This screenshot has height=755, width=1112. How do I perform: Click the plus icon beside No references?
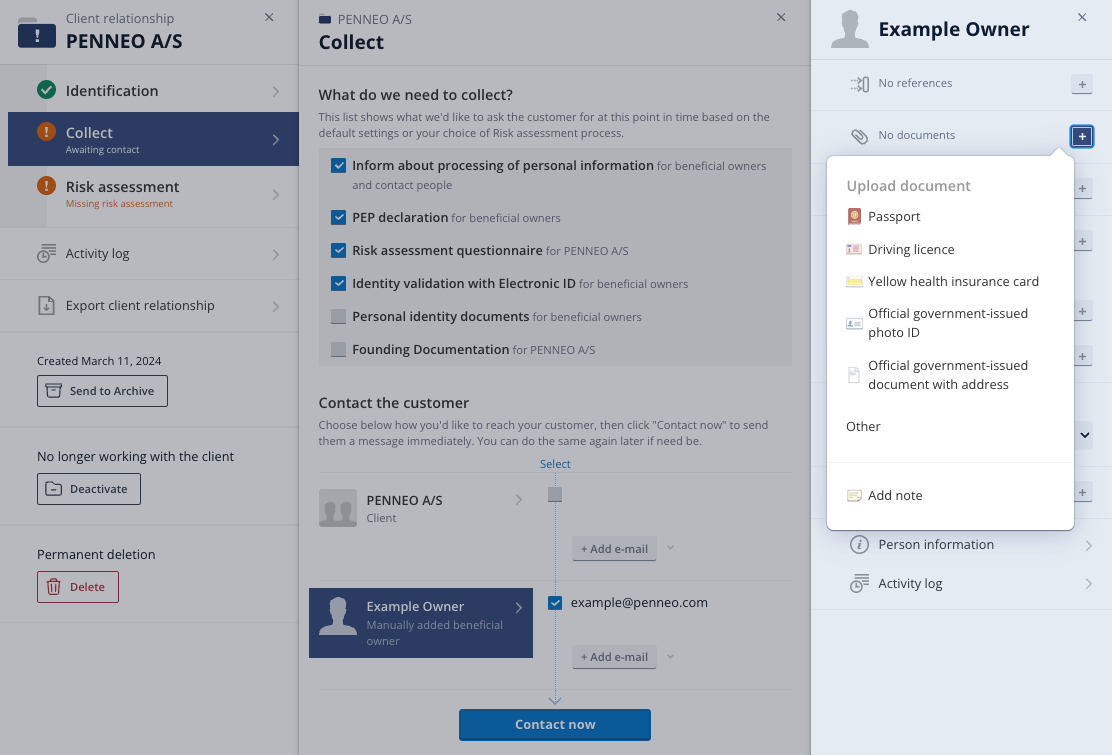pyautogui.click(x=1082, y=84)
